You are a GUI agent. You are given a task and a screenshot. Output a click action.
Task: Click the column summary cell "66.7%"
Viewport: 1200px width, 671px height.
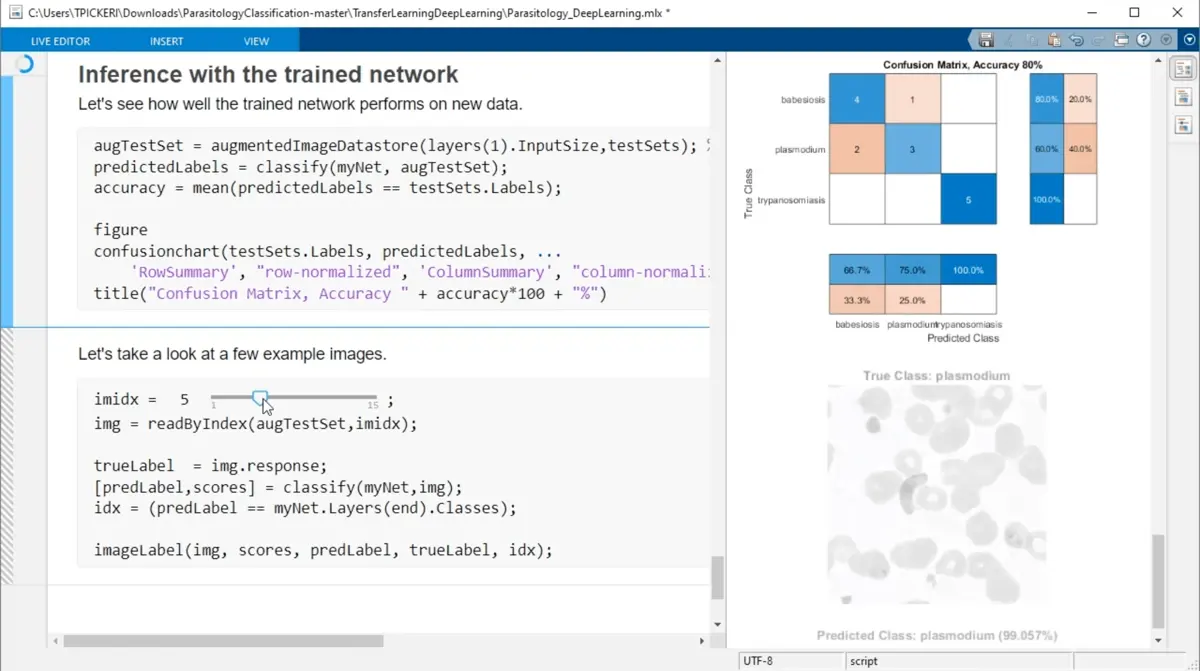(857, 270)
